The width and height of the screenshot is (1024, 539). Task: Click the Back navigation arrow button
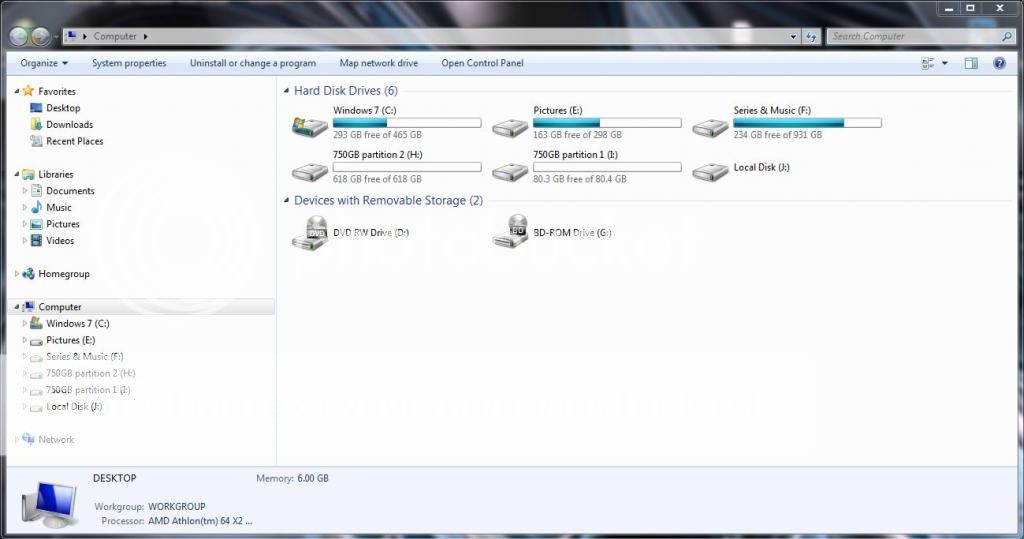18,37
